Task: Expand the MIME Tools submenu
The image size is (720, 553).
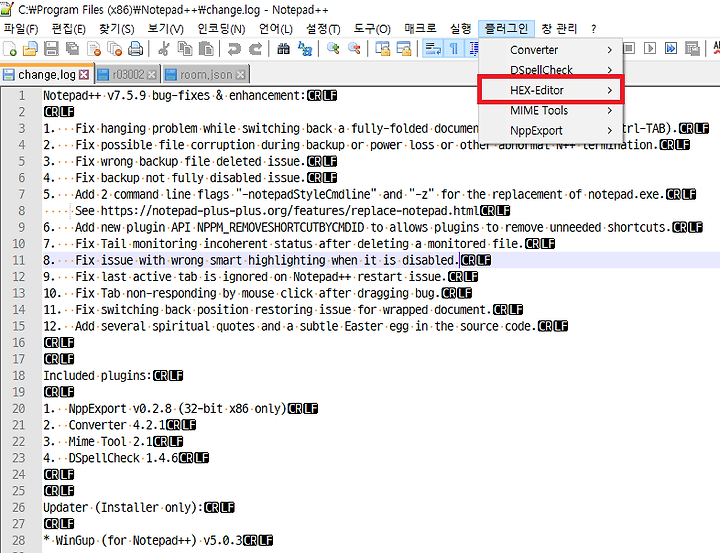Action: tap(551, 110)
